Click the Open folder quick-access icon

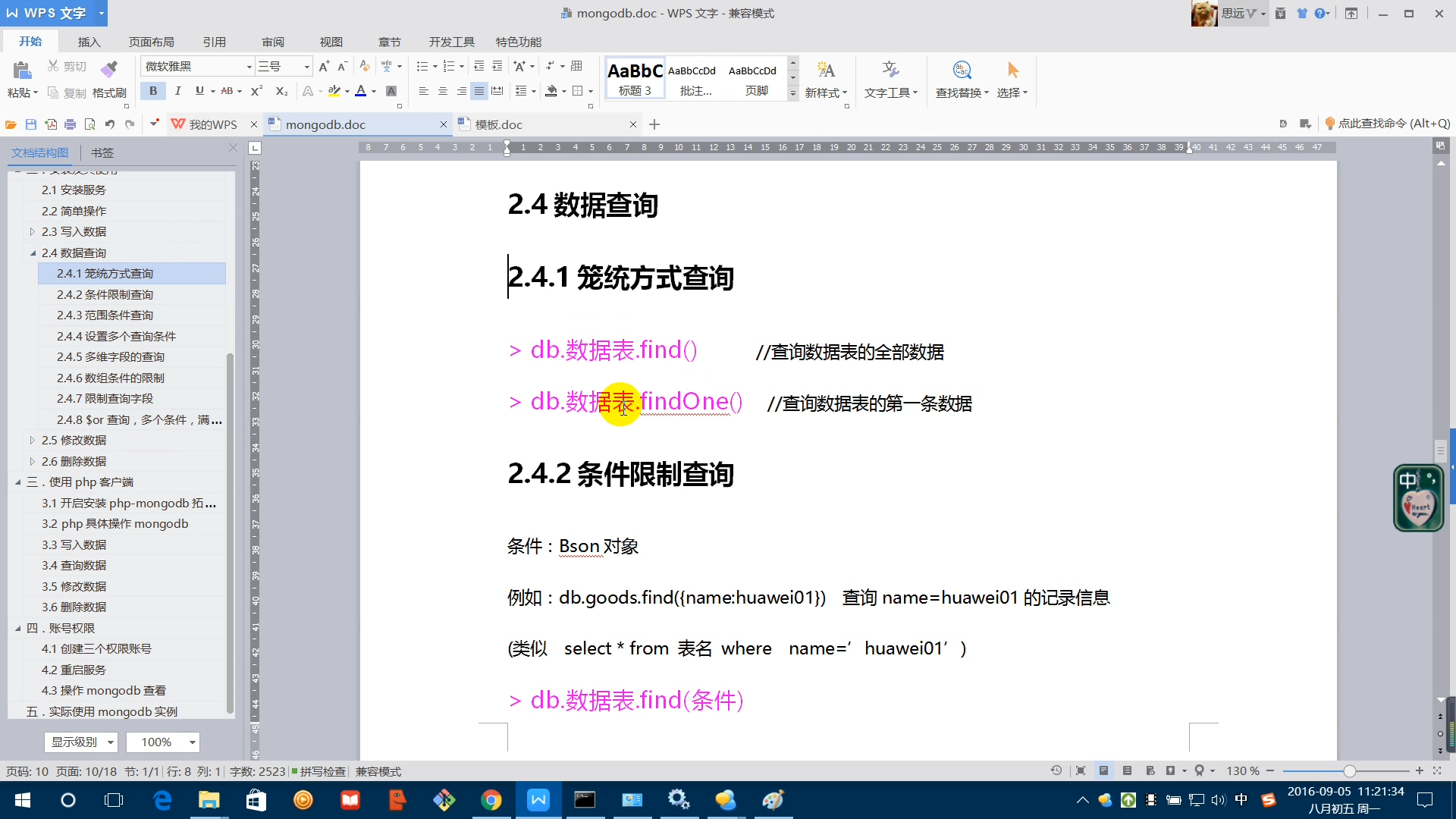(11, 124)
